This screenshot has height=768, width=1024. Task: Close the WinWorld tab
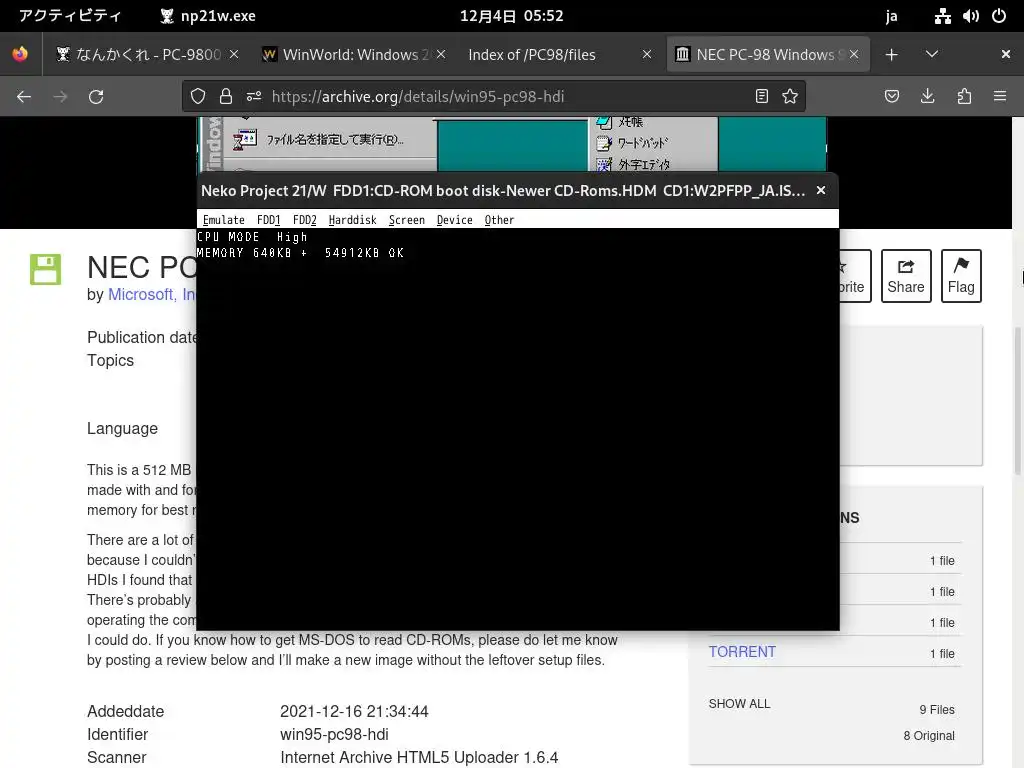tap(441, 55)
